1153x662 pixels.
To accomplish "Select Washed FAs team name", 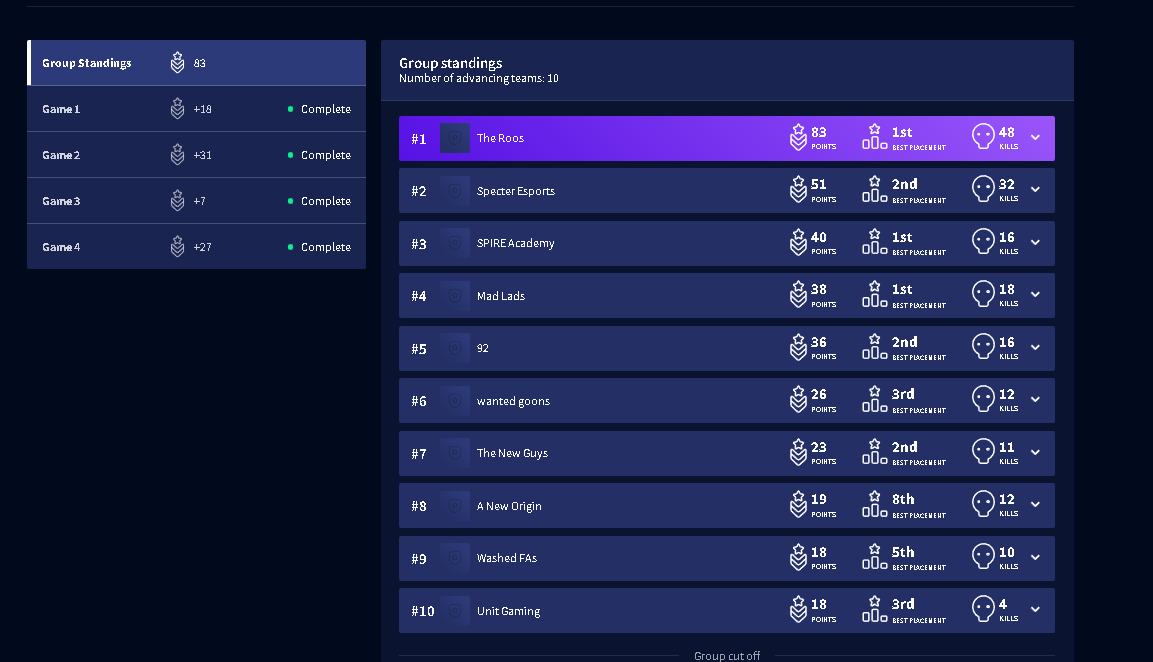I will [507, 558].
